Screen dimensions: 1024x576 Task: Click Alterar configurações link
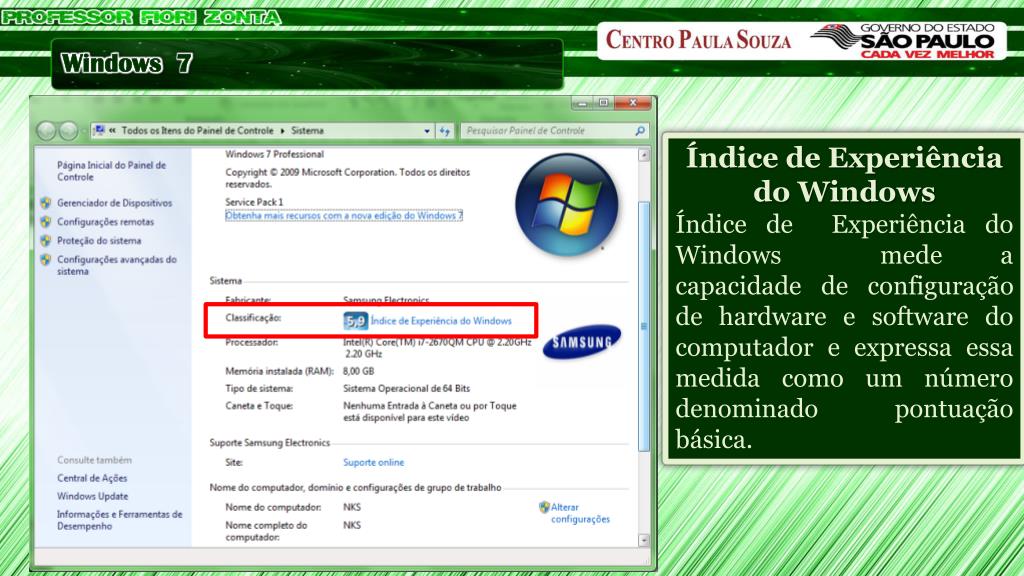point(580,513)
